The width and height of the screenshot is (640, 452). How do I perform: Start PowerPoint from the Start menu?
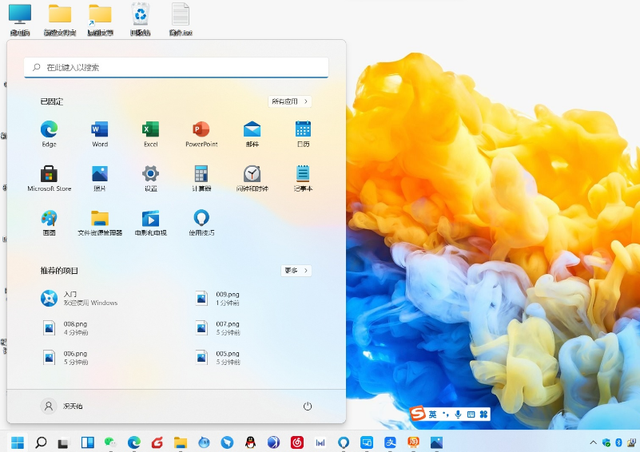pos(201,130)
